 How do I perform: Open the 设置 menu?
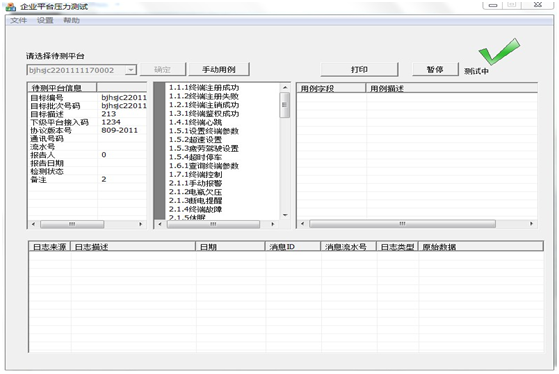(45, 20)
